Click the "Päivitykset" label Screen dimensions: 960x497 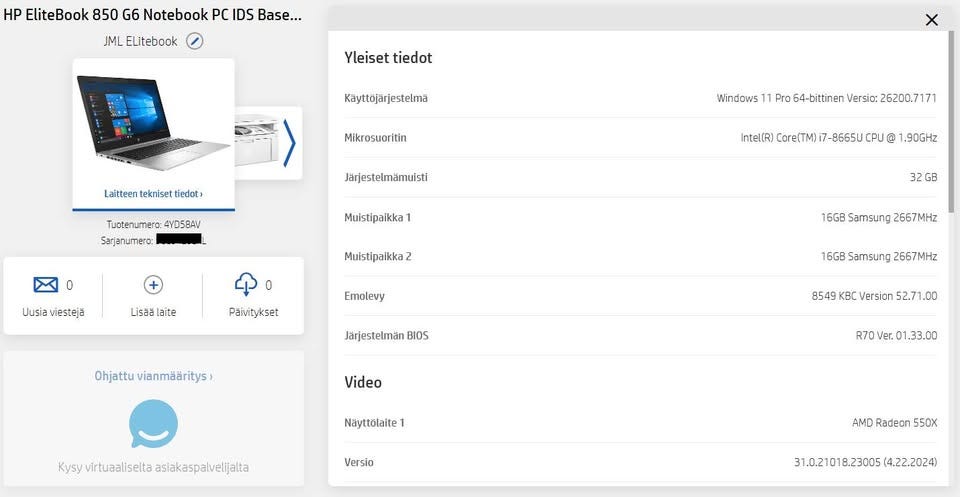tap(253, 312)
